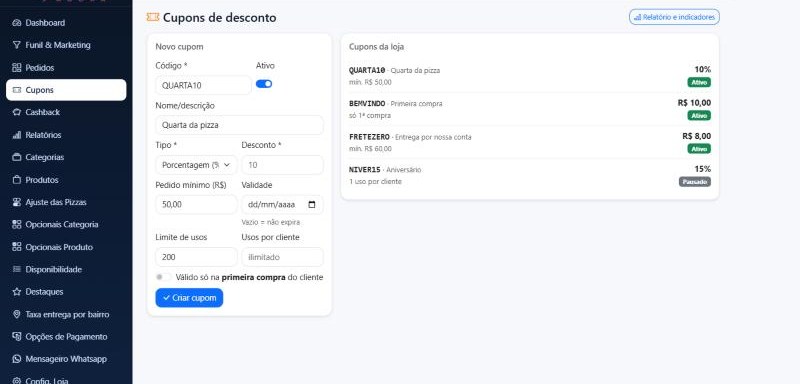Click the Cupons ticket icon in sidebar
Screen dimensions: 800x384
pyautogui.click(x=16, y=90)
